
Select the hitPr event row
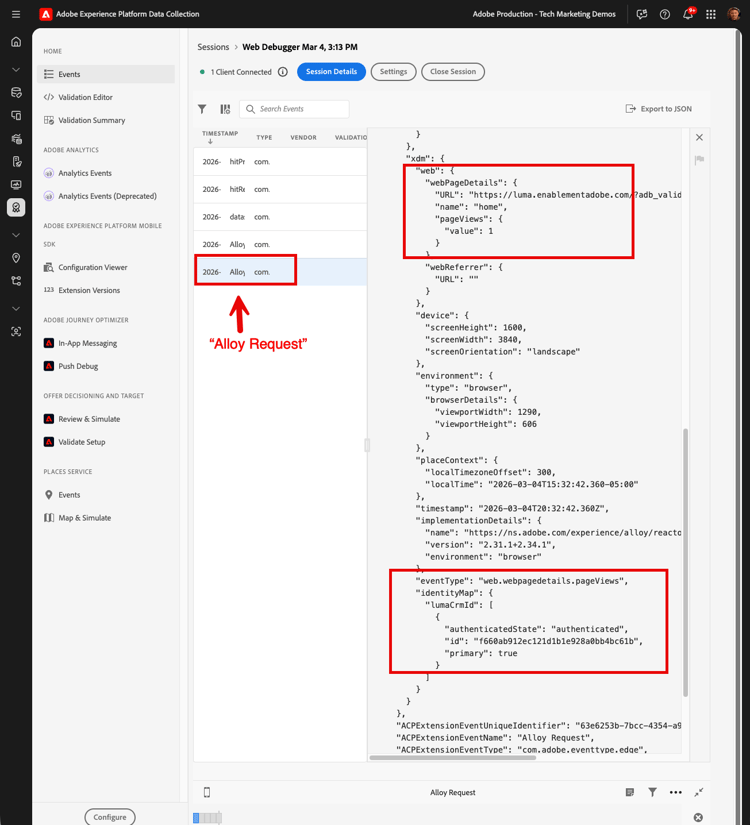pyautogui.click(x=280, y=162)
